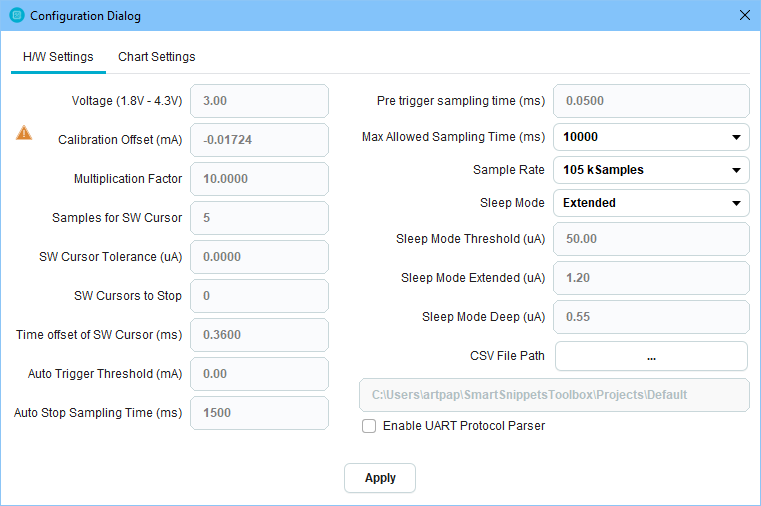Focus Sleep Mode Deep field

click(651, 317)
